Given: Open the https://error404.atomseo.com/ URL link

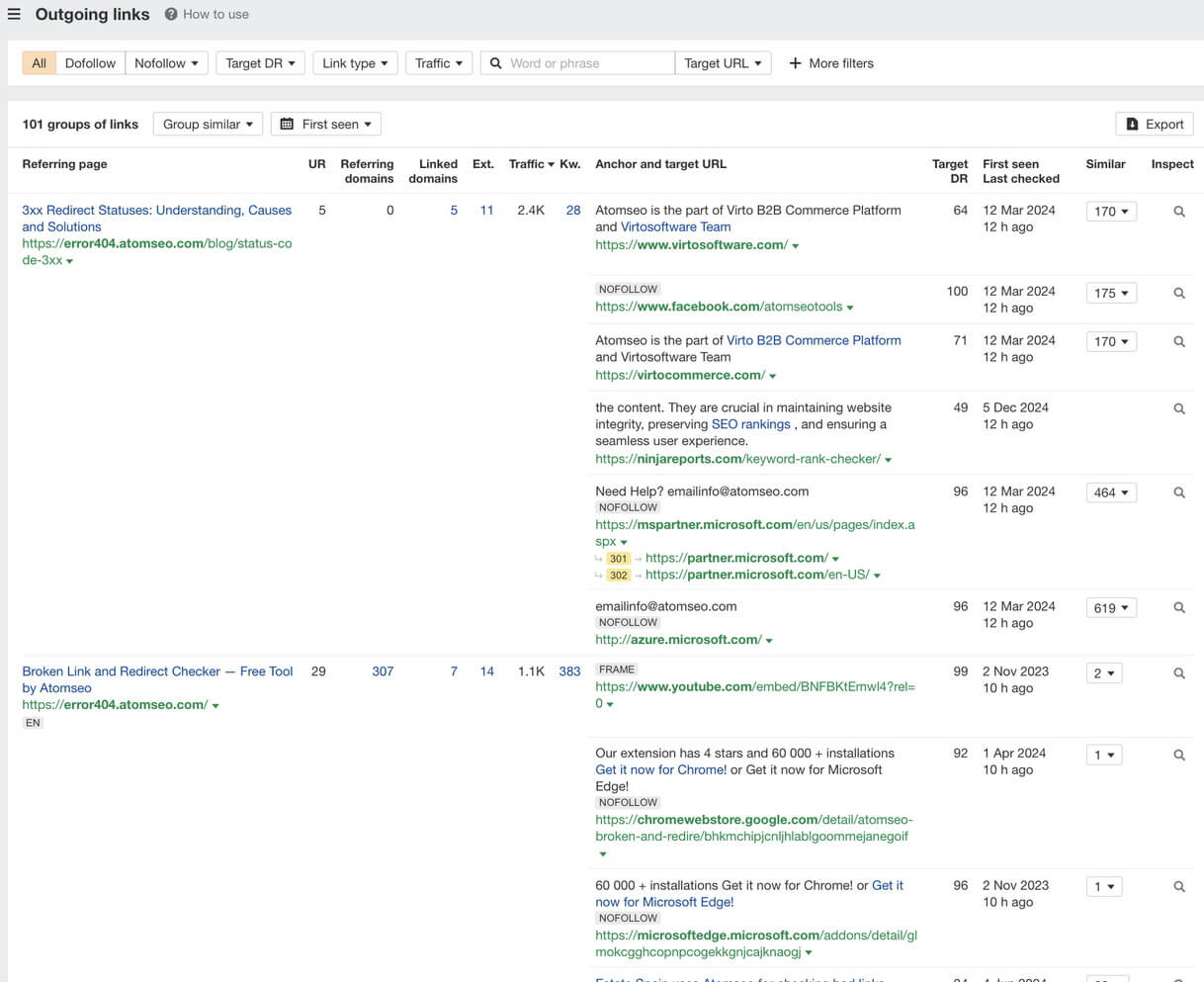Looking at the screenshot, I should coord(115,705).
